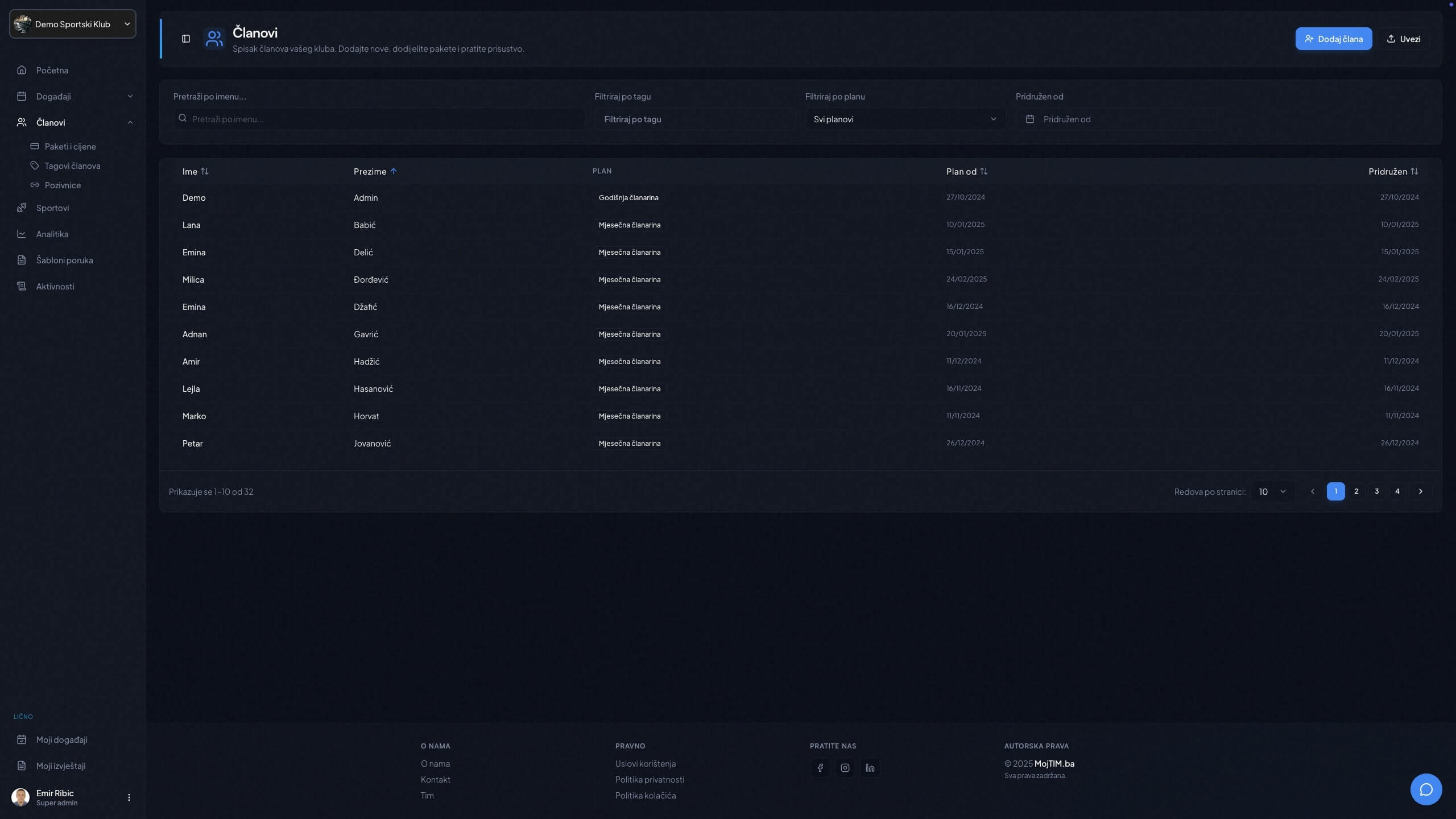Open the Facebook social icon
The width and height of the screenshot is (1456, 819).
pyautogui.click(x=820, y=768)
